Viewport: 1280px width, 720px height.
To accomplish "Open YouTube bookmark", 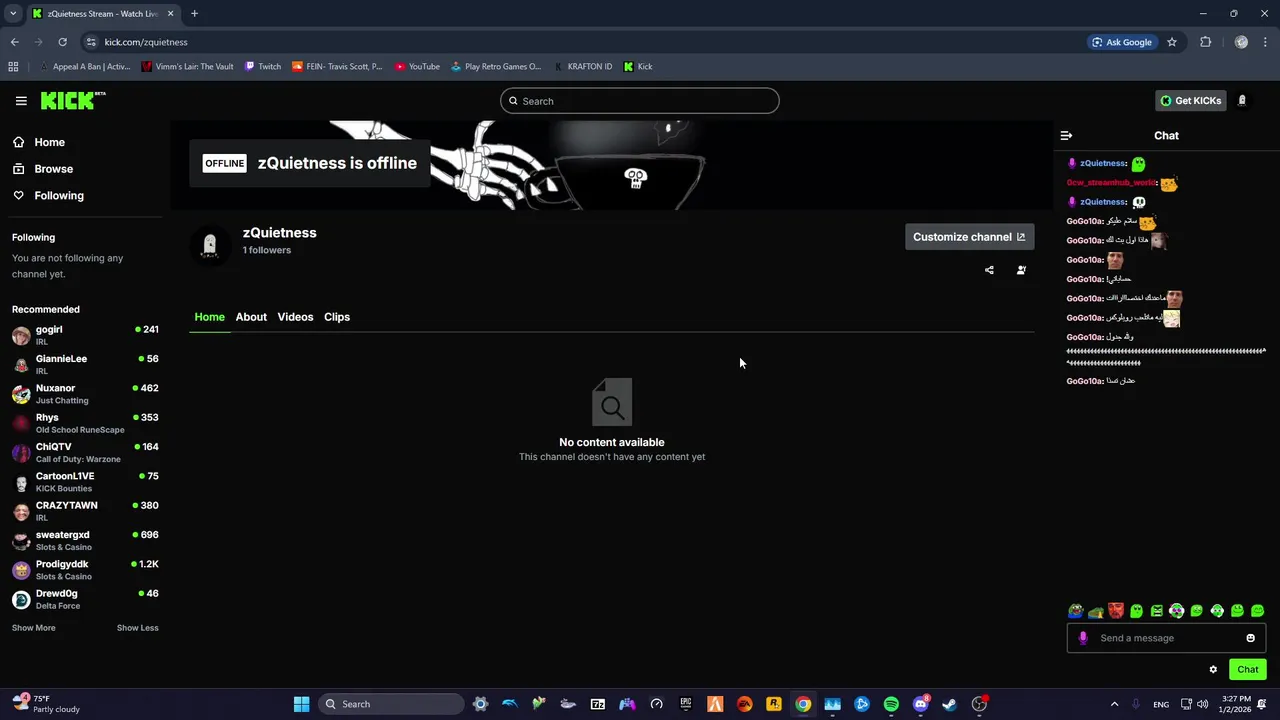I will point(417,67).
